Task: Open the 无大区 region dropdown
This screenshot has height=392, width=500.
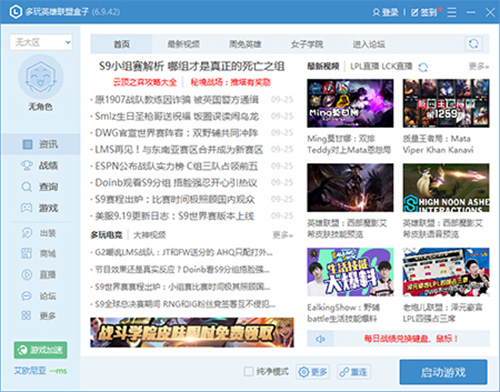Action: tap(41, 42)
